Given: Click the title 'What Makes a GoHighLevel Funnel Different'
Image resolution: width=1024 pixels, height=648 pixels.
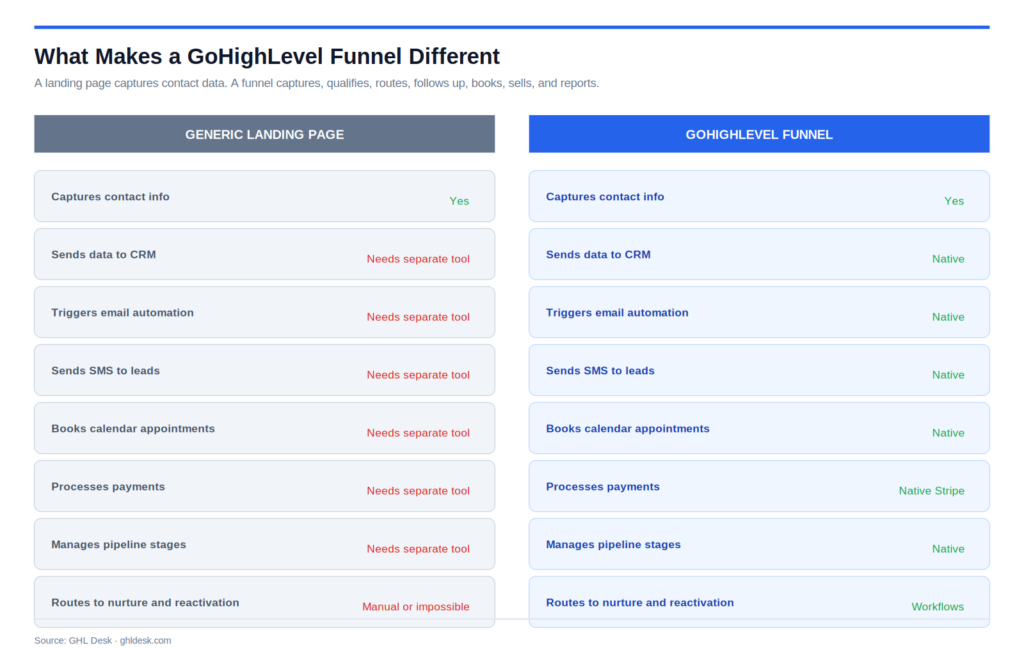Looking at the screenshot, I should click(266, 57).
